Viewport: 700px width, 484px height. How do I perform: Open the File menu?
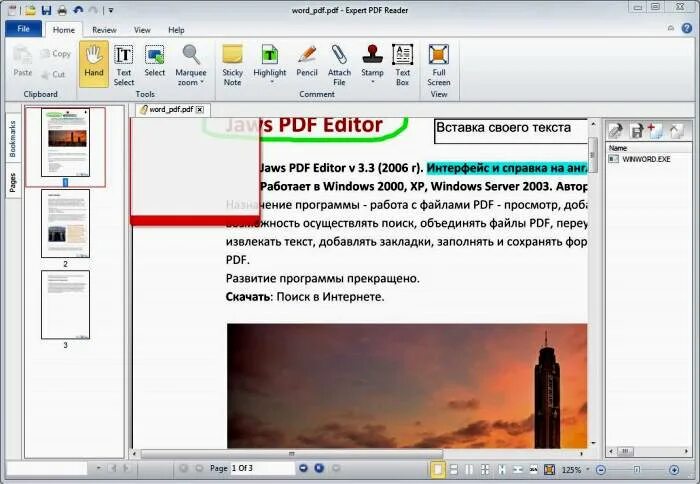pyautogui.click(x=23, y=29)
